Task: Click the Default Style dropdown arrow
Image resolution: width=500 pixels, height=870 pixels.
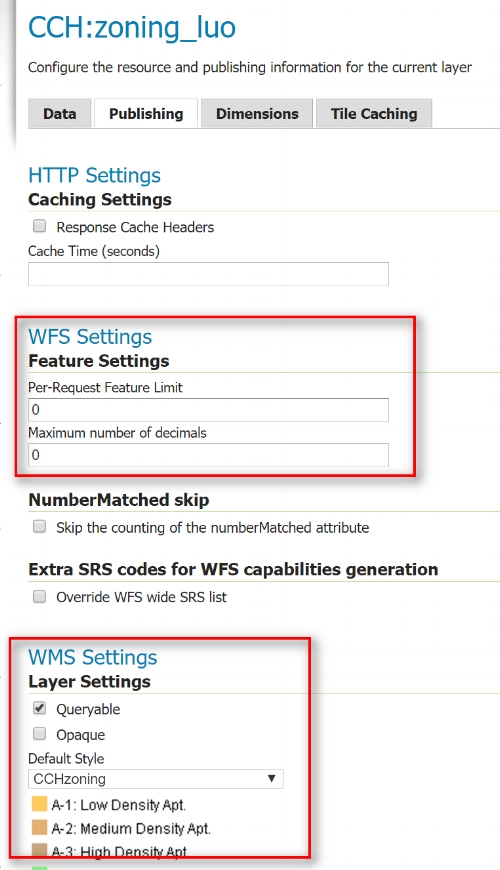Action: click(271, 778)
